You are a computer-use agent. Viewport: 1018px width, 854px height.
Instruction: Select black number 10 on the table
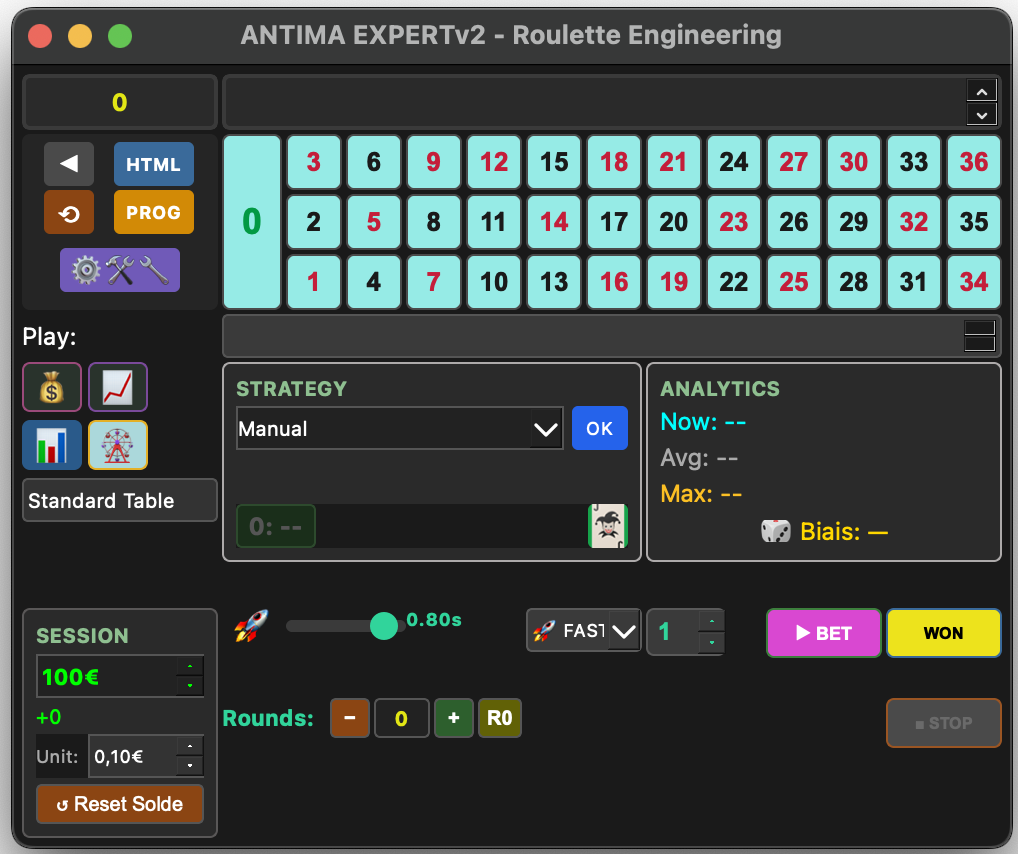click(x=494, y=282)
